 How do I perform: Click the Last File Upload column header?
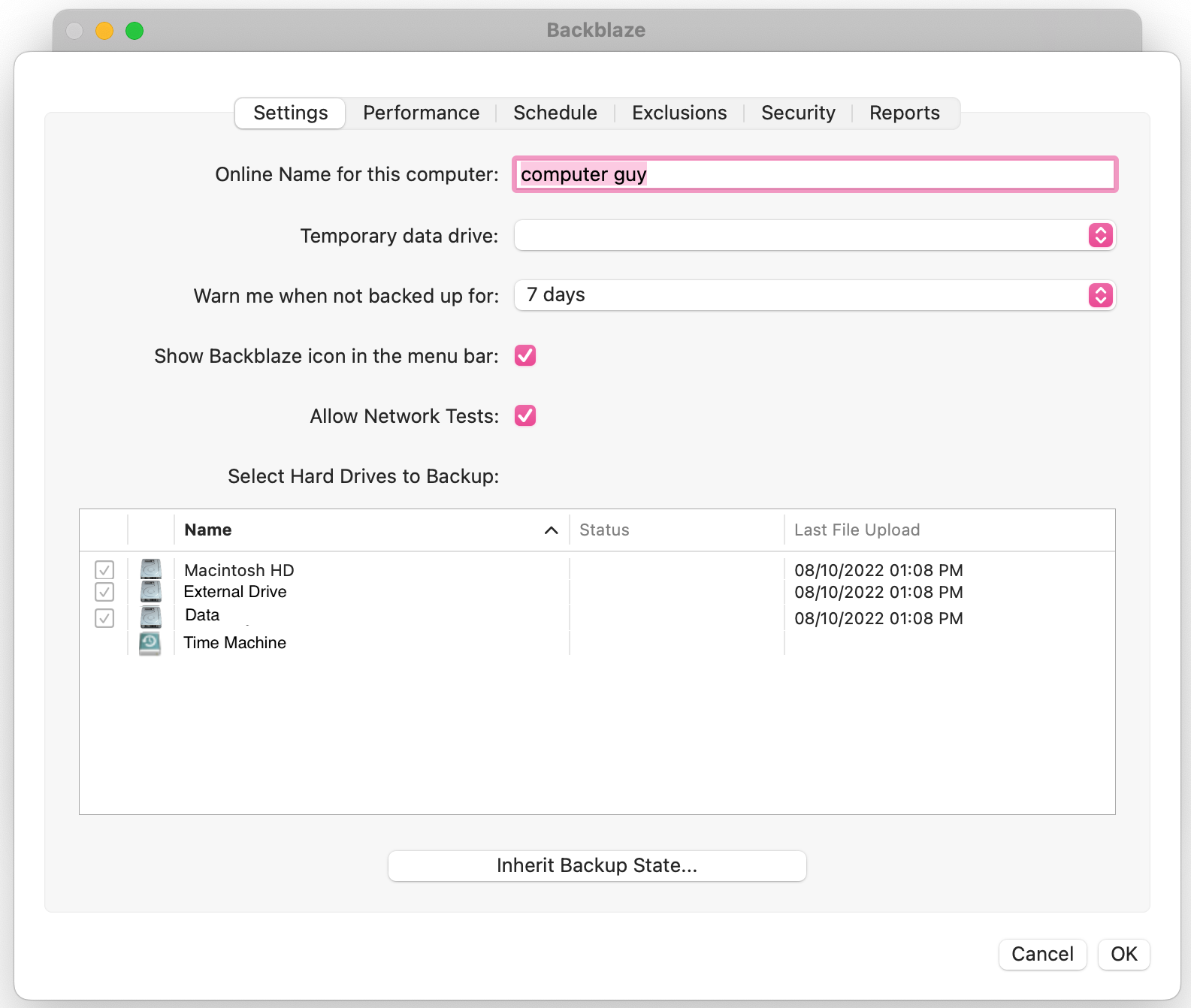pos(950,530)
